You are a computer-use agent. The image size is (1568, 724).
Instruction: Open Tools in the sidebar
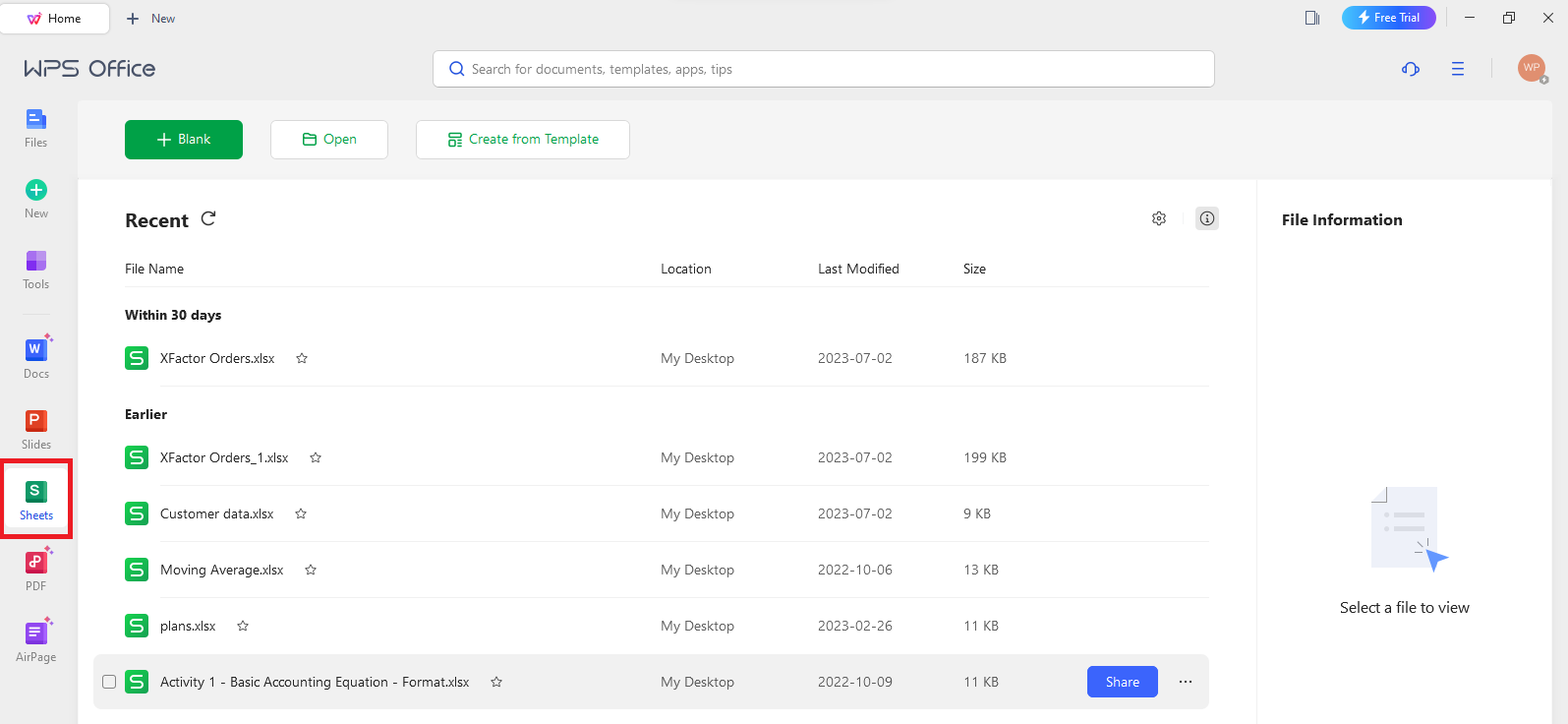35,271
